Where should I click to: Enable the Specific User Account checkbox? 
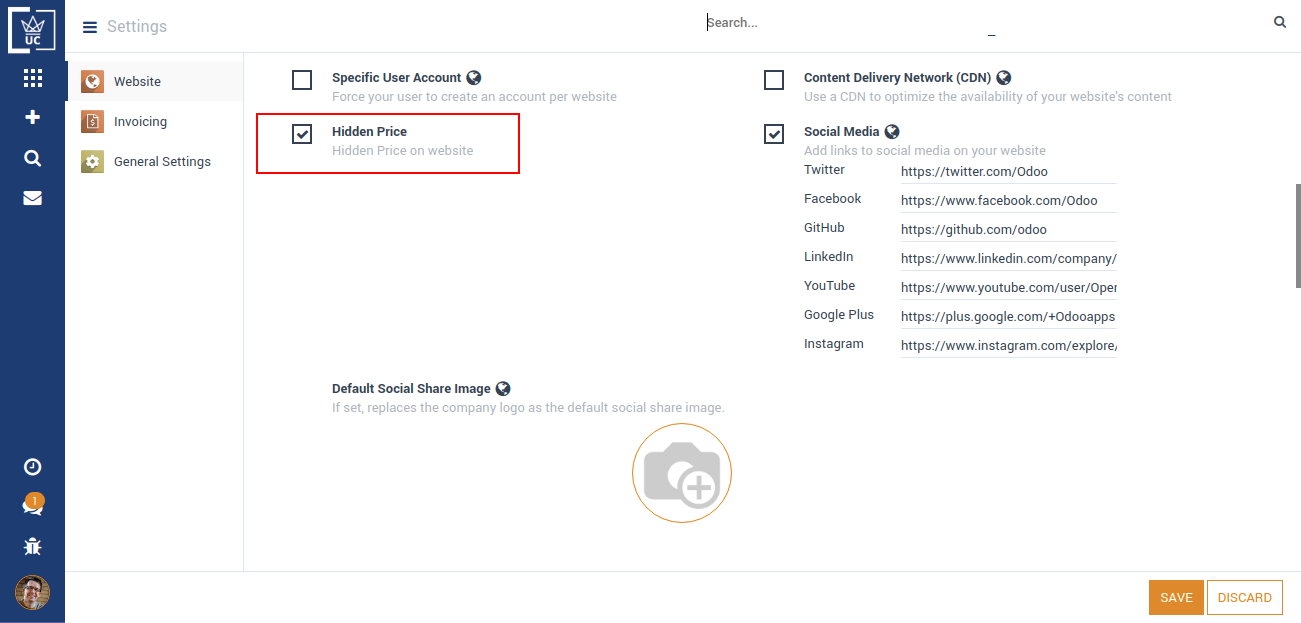point(302,80)
